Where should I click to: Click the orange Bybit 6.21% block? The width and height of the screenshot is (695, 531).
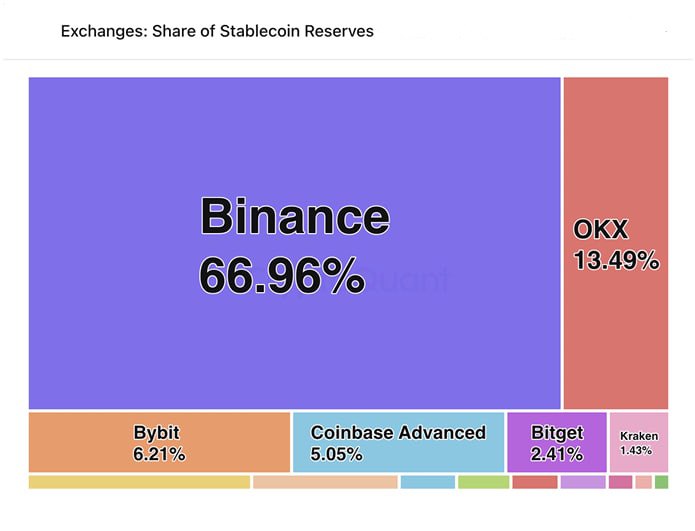160,442
